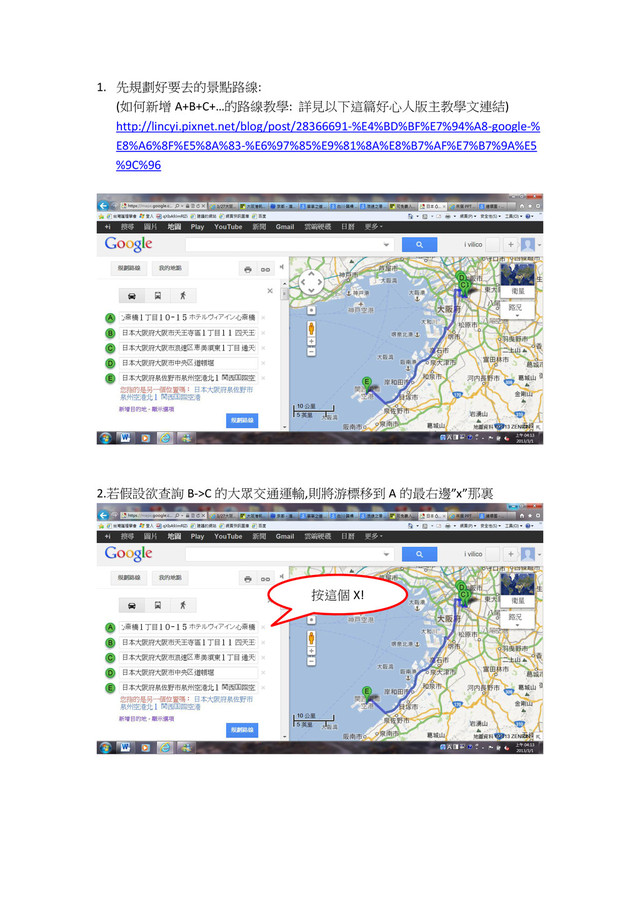640x905 pixels.
Task: Open 雲端硬碟 in Google bar in step 2 screenshot
Action: [317, 536]
